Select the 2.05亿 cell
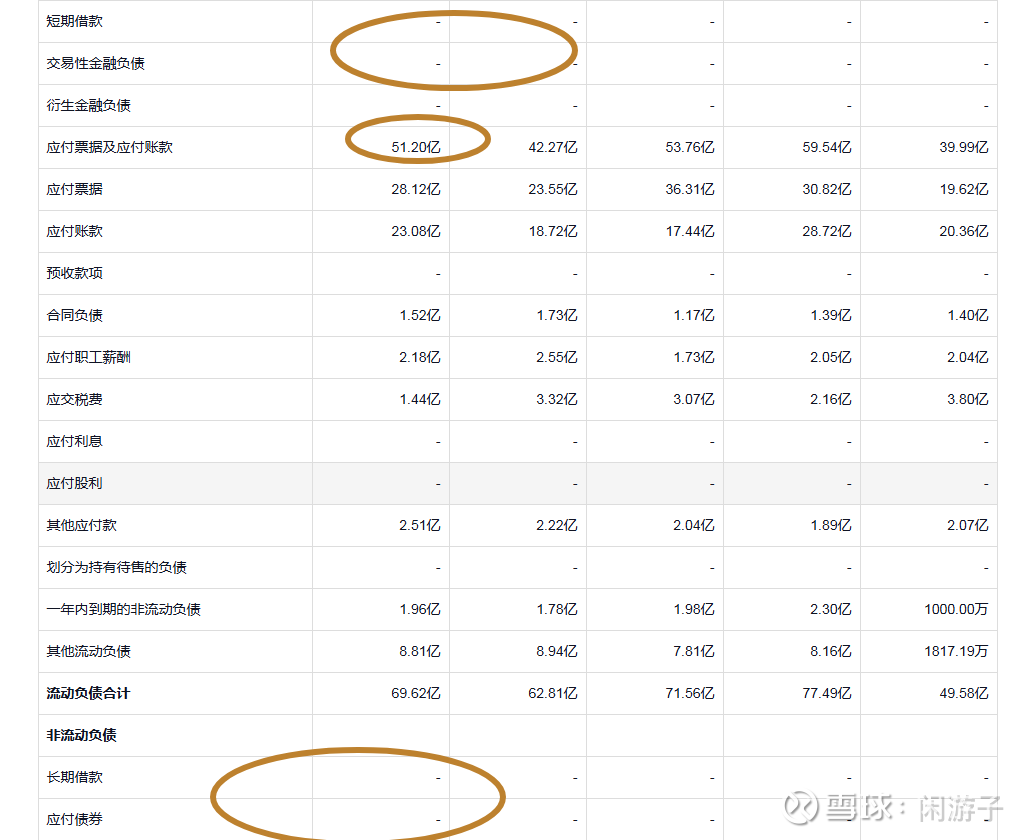 tap(832, 357)
